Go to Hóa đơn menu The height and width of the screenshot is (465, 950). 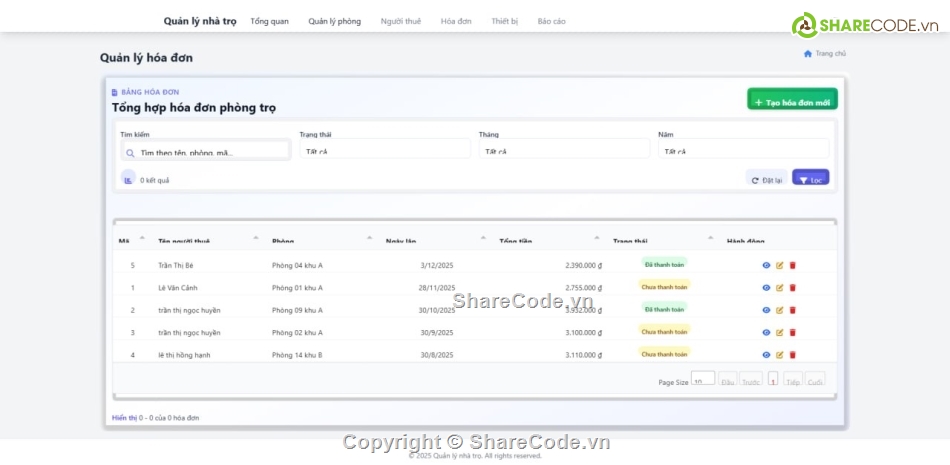(456, 21)
